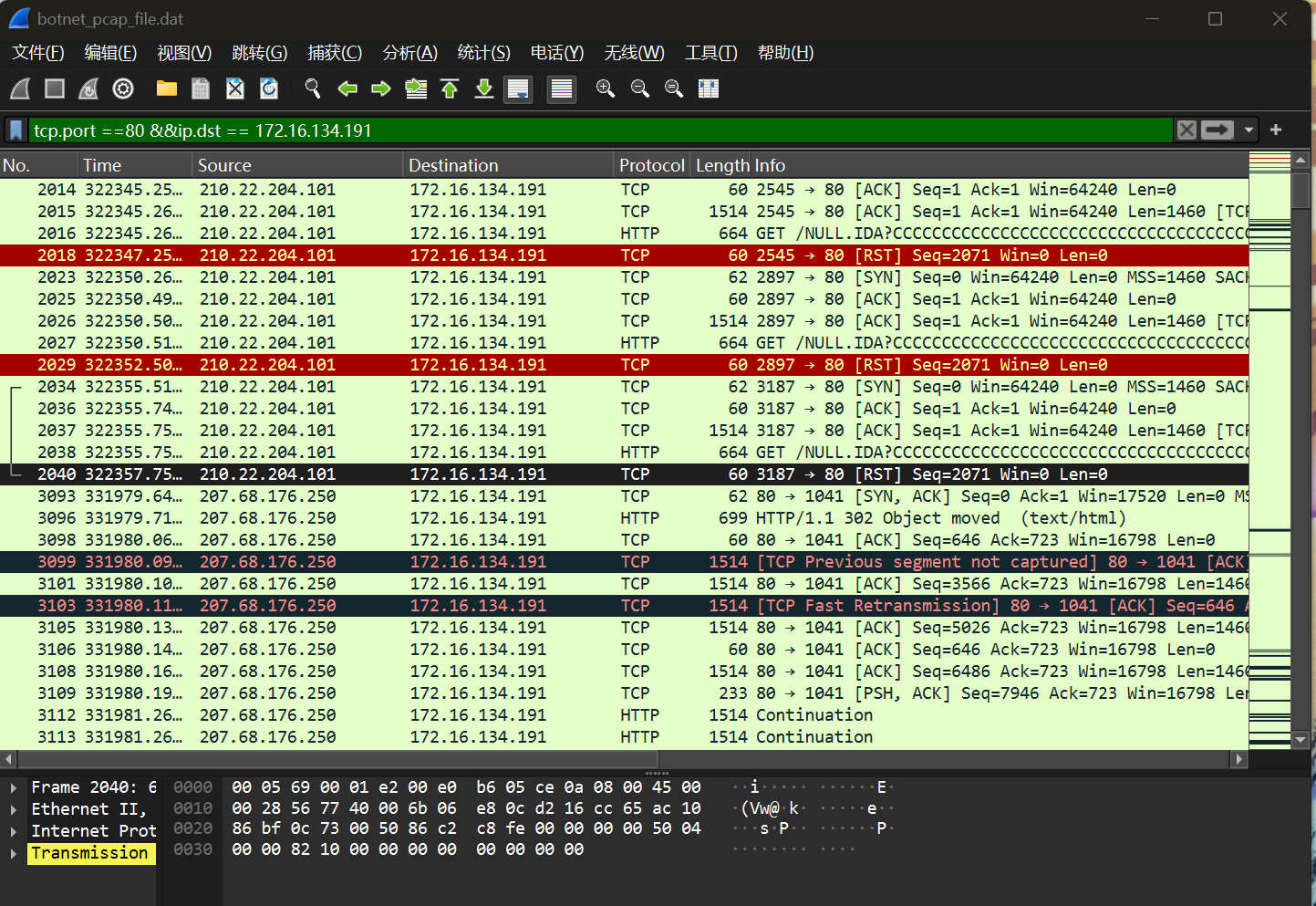The width and height of the screenshot is (1316, 906).
Task: Click the packet list scroll-down arrow
Action: [x=1301, y=740]
